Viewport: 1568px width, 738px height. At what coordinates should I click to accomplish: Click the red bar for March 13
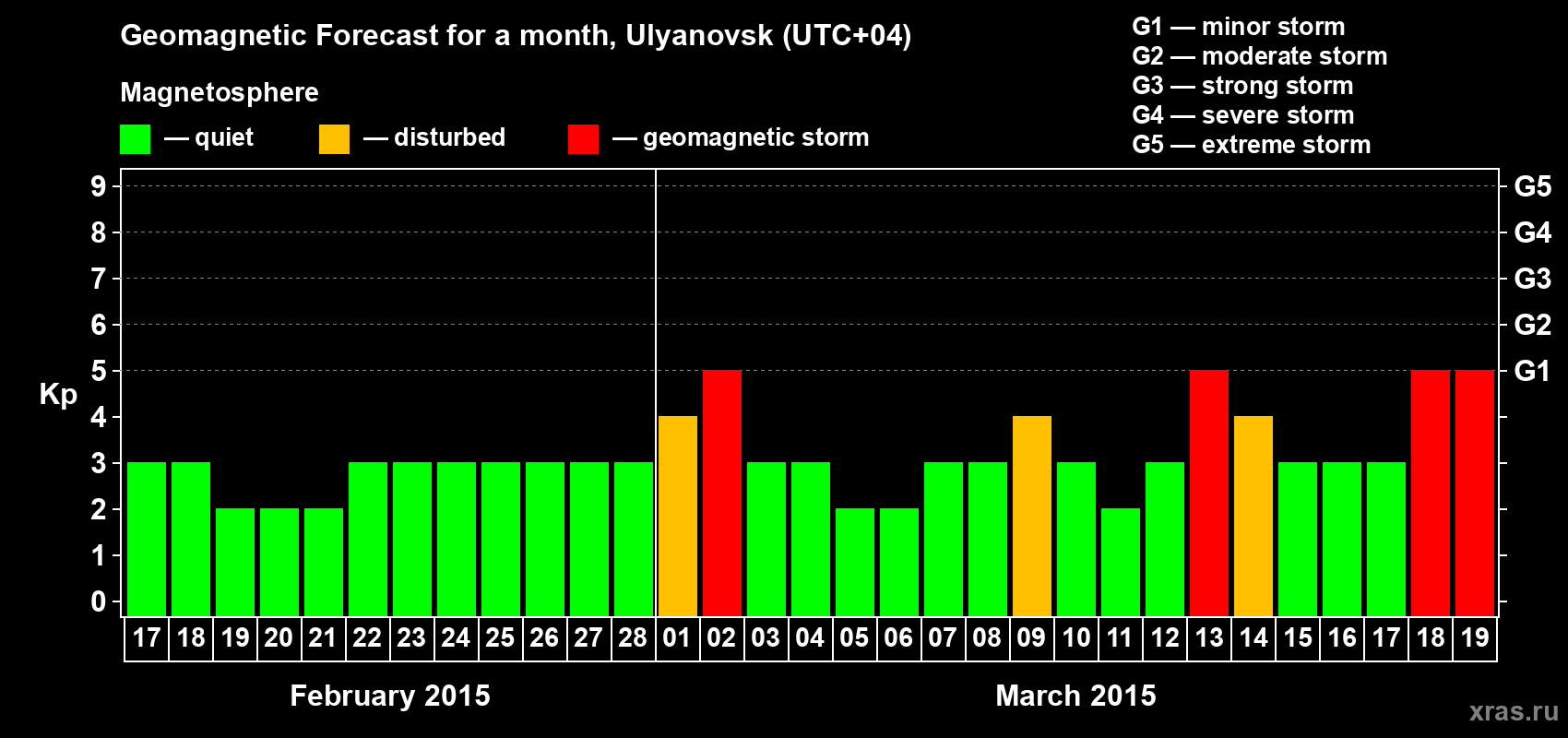point(1209,493)
